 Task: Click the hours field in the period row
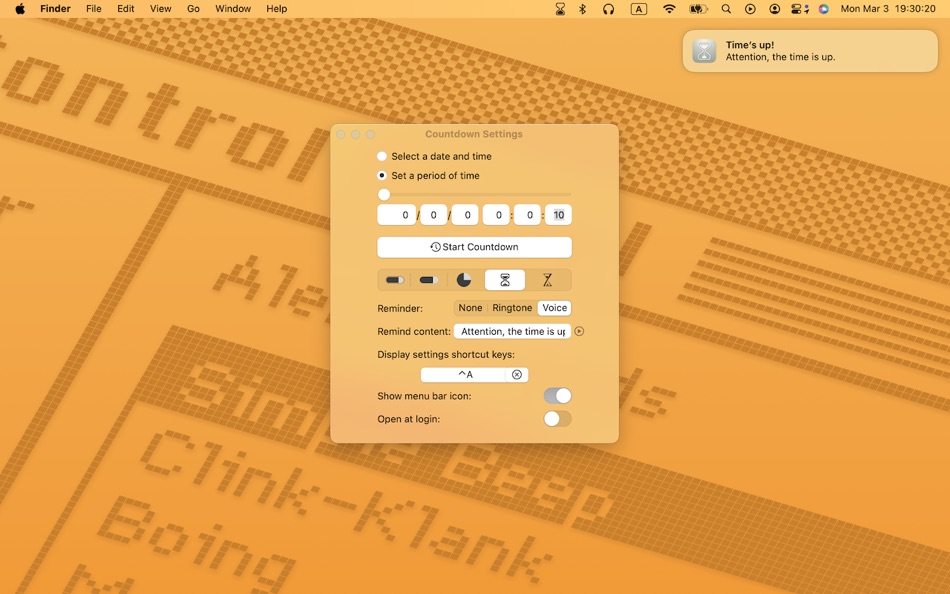click(496, 215)
